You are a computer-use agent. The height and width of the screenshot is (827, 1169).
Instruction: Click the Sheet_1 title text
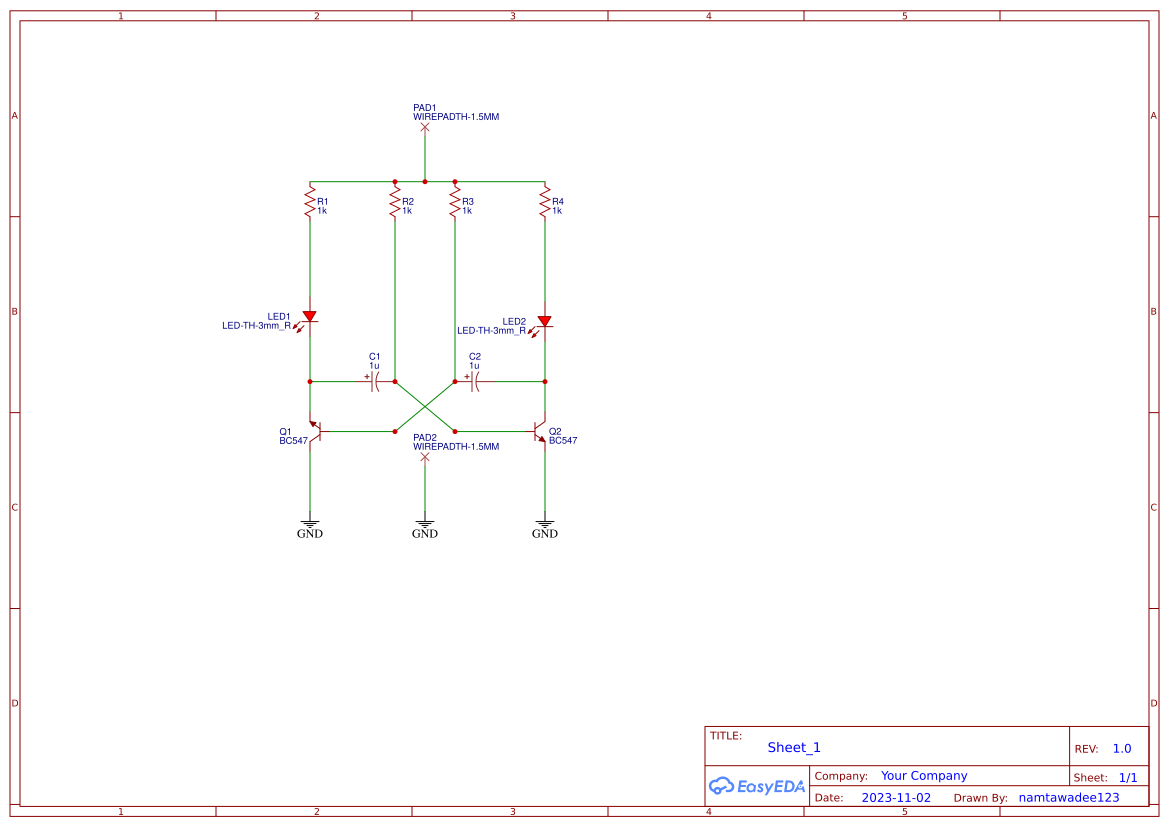[793, 747]
